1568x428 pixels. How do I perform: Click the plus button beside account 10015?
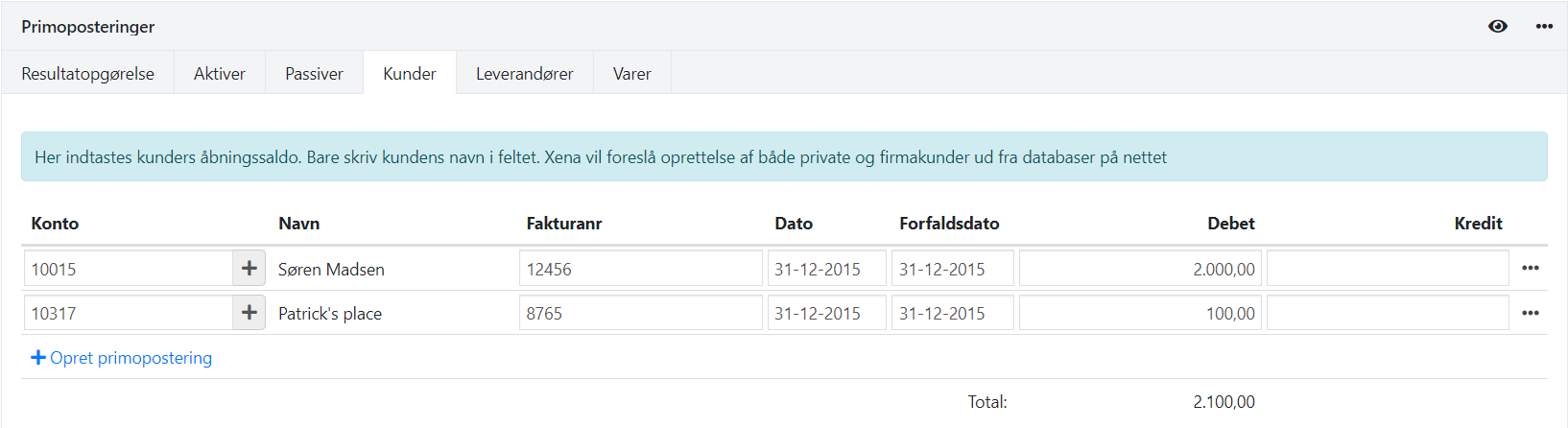click(x=249, y=269)
